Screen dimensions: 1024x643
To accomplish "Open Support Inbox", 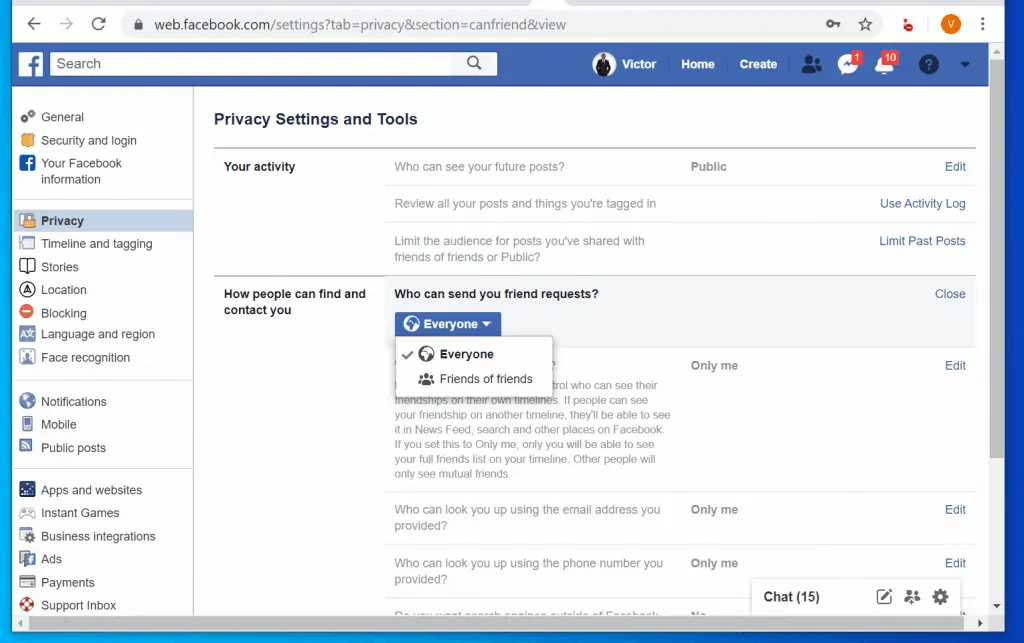I will [x=78, y=605].
